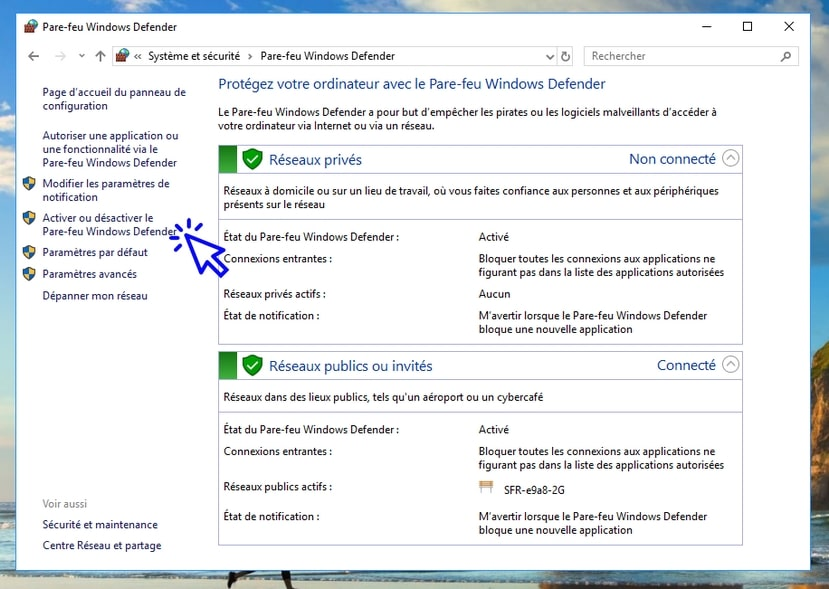Open 'Dépanner mon réseau' link

pyautogui.click(x=95, y=296)
